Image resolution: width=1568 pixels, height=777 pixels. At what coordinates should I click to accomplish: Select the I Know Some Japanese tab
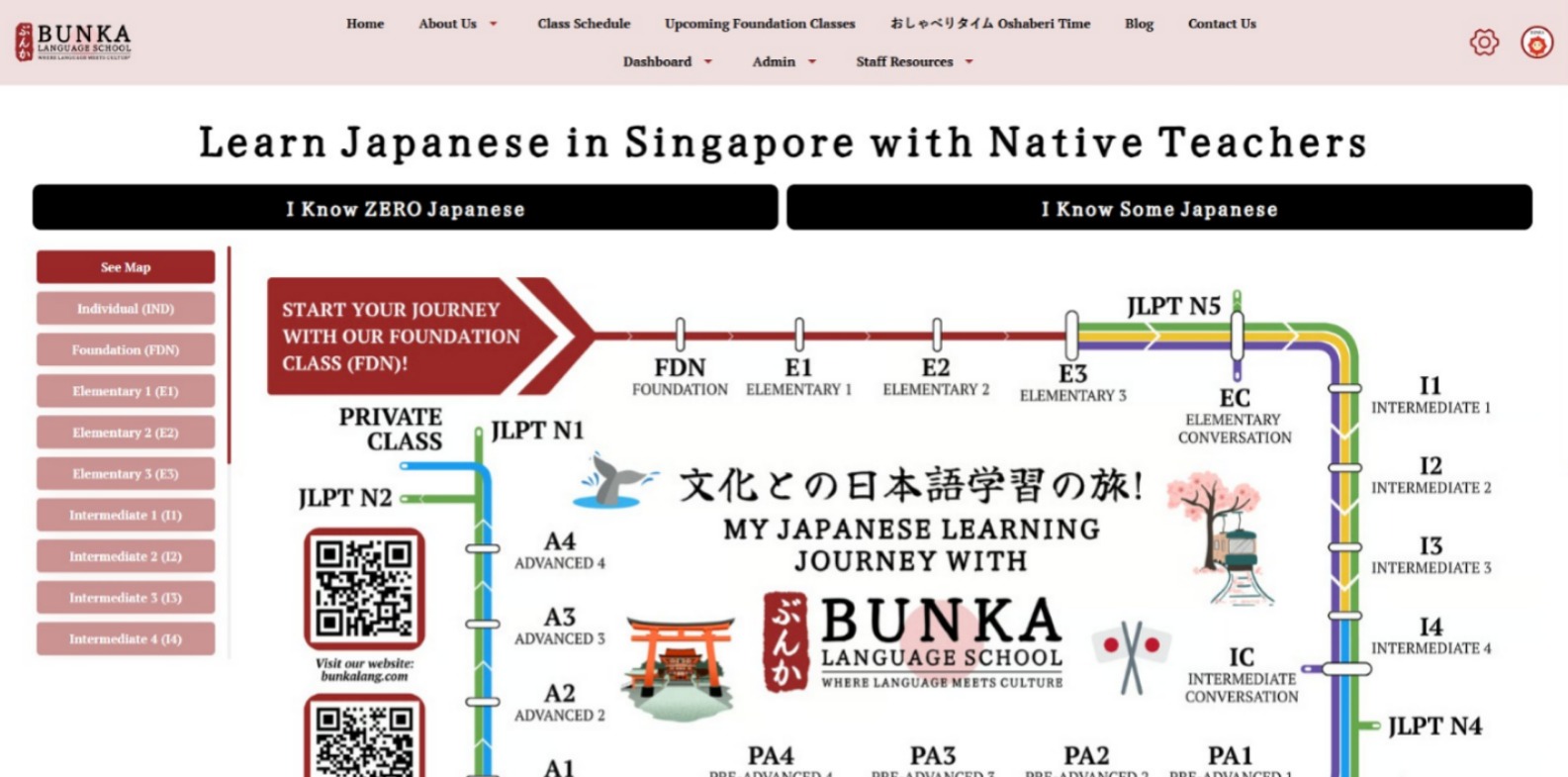pyautogui.click(x=1159, y=208)
